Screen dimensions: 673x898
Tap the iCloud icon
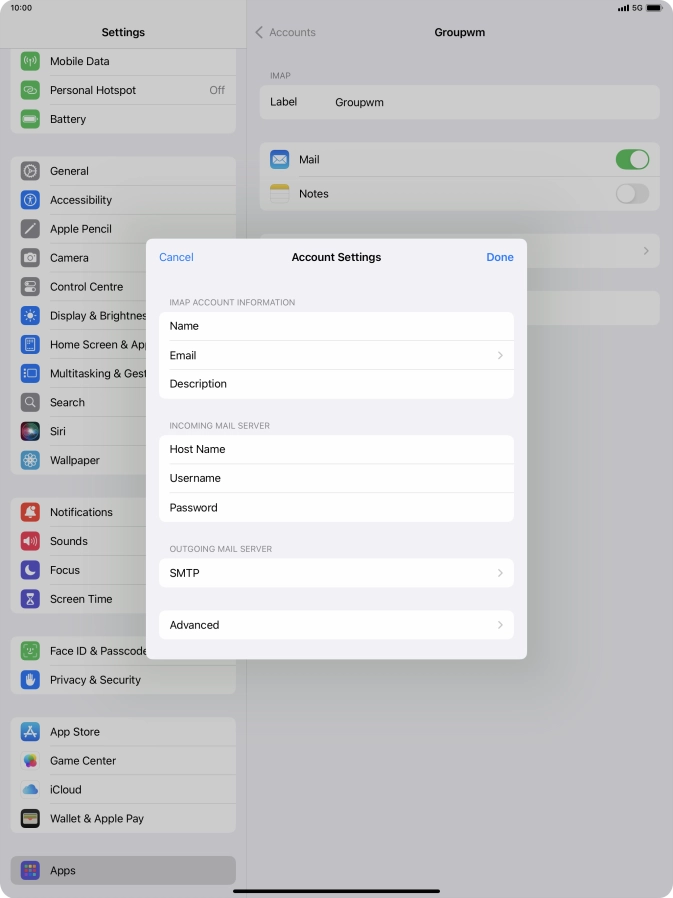click(x=30, y=790)
